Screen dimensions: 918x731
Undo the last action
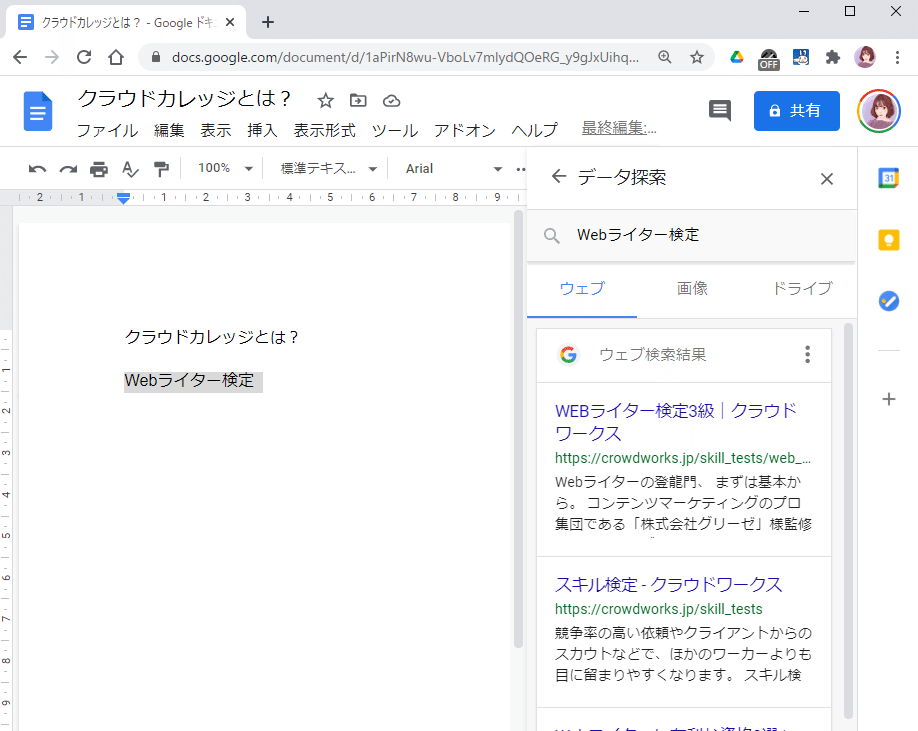[x=37, y=168]
